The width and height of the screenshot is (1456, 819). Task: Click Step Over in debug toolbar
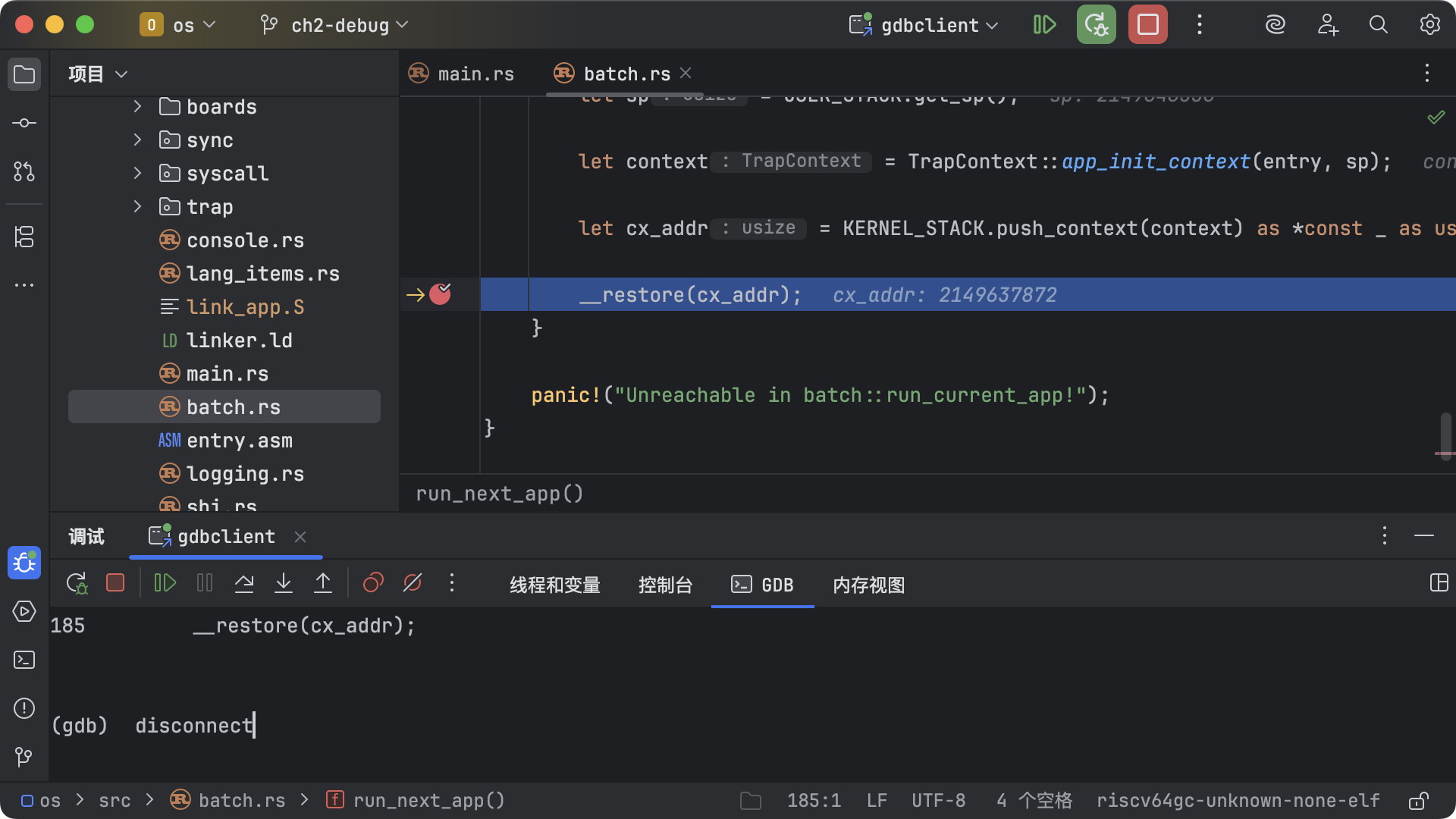click(x=244, y=583)
